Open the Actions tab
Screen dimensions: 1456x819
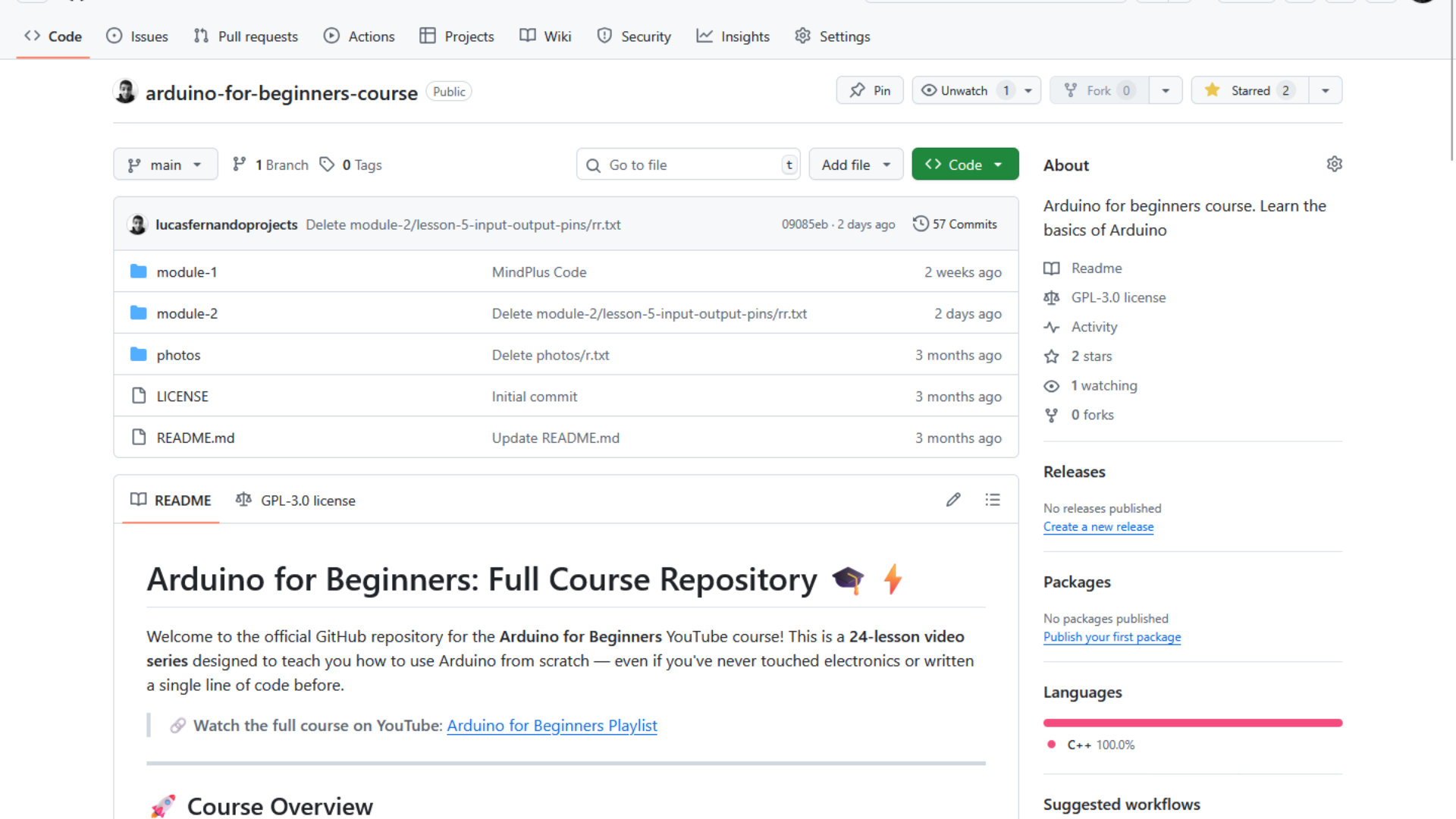click(x=359, y=36)
